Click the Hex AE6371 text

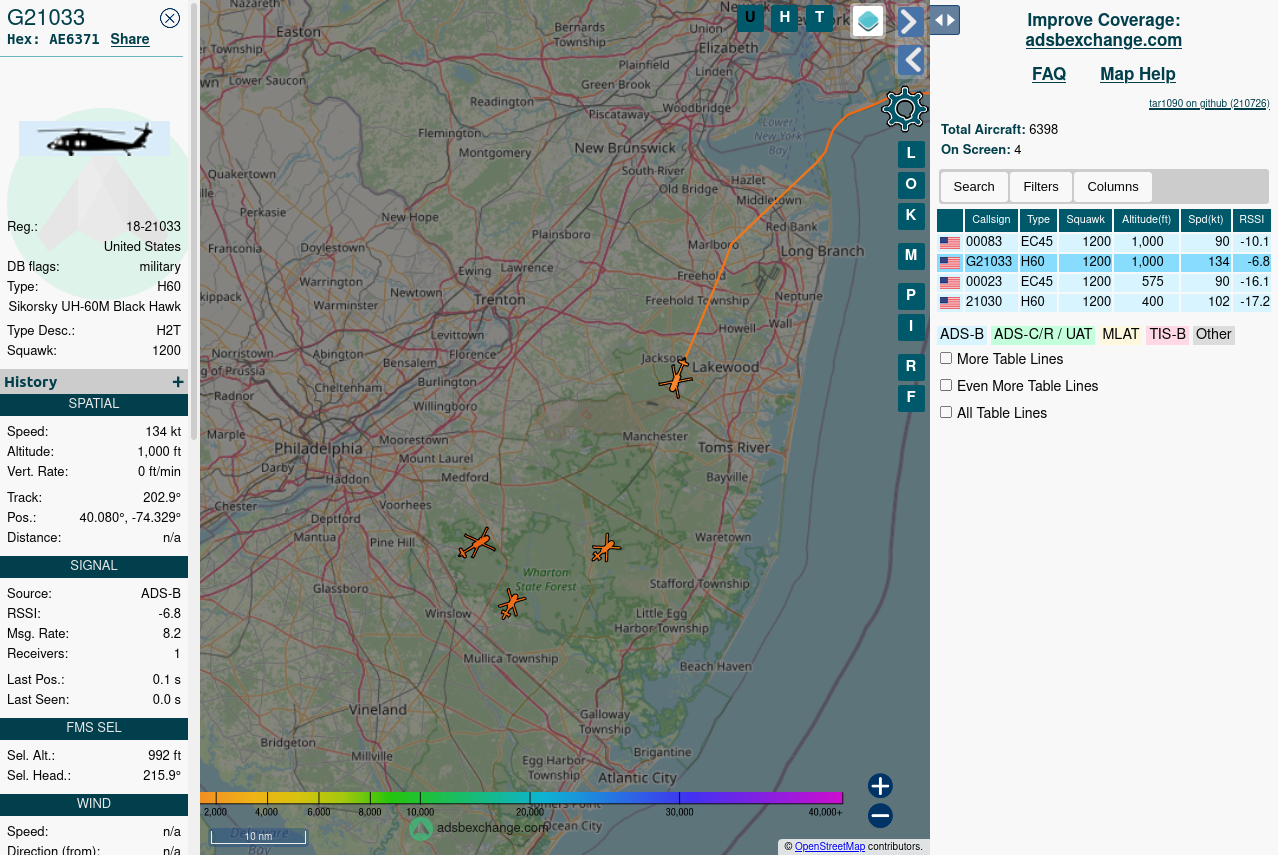pos(53,40)
